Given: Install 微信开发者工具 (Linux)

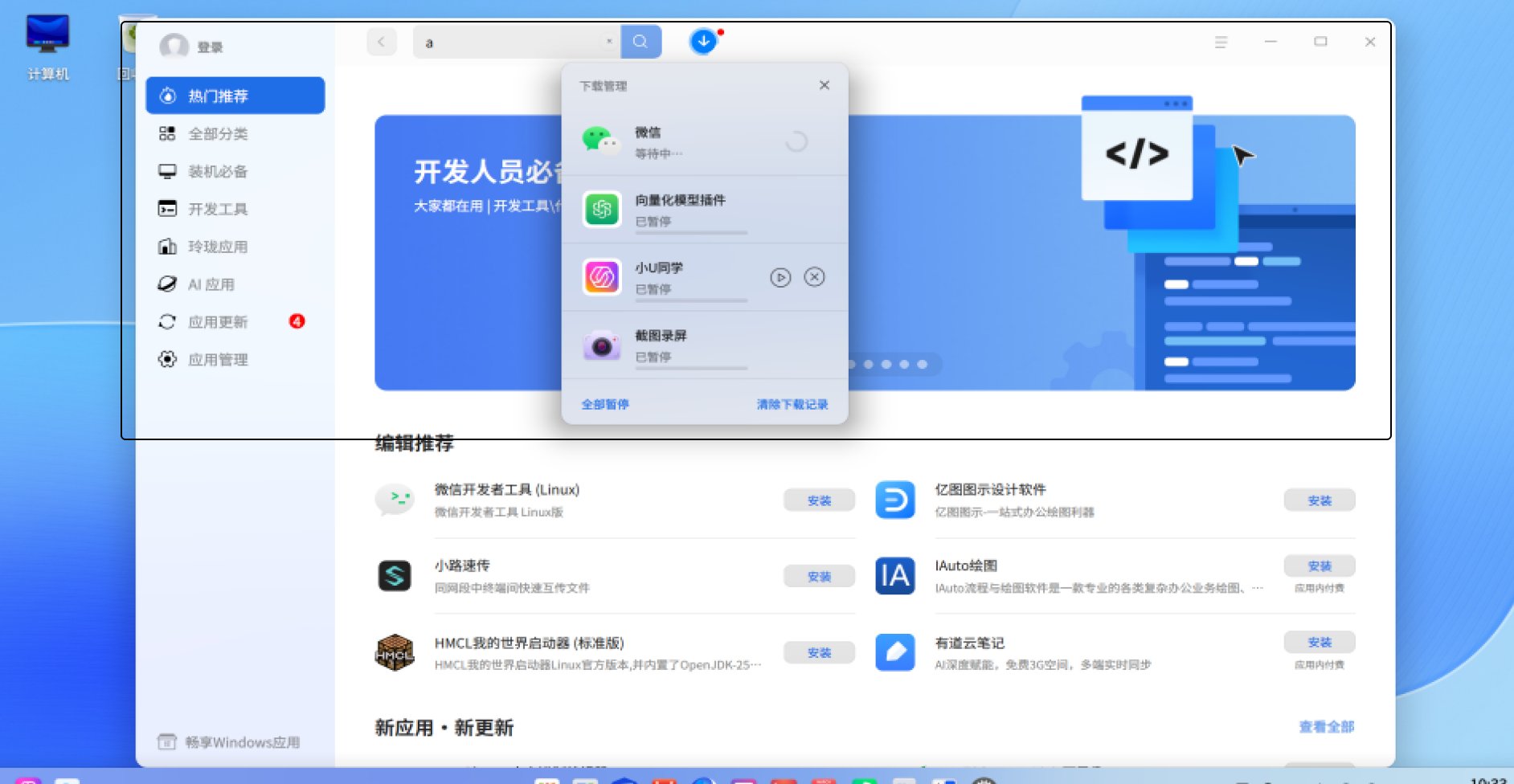Looking at the screenshot, I should pos(819,500).
